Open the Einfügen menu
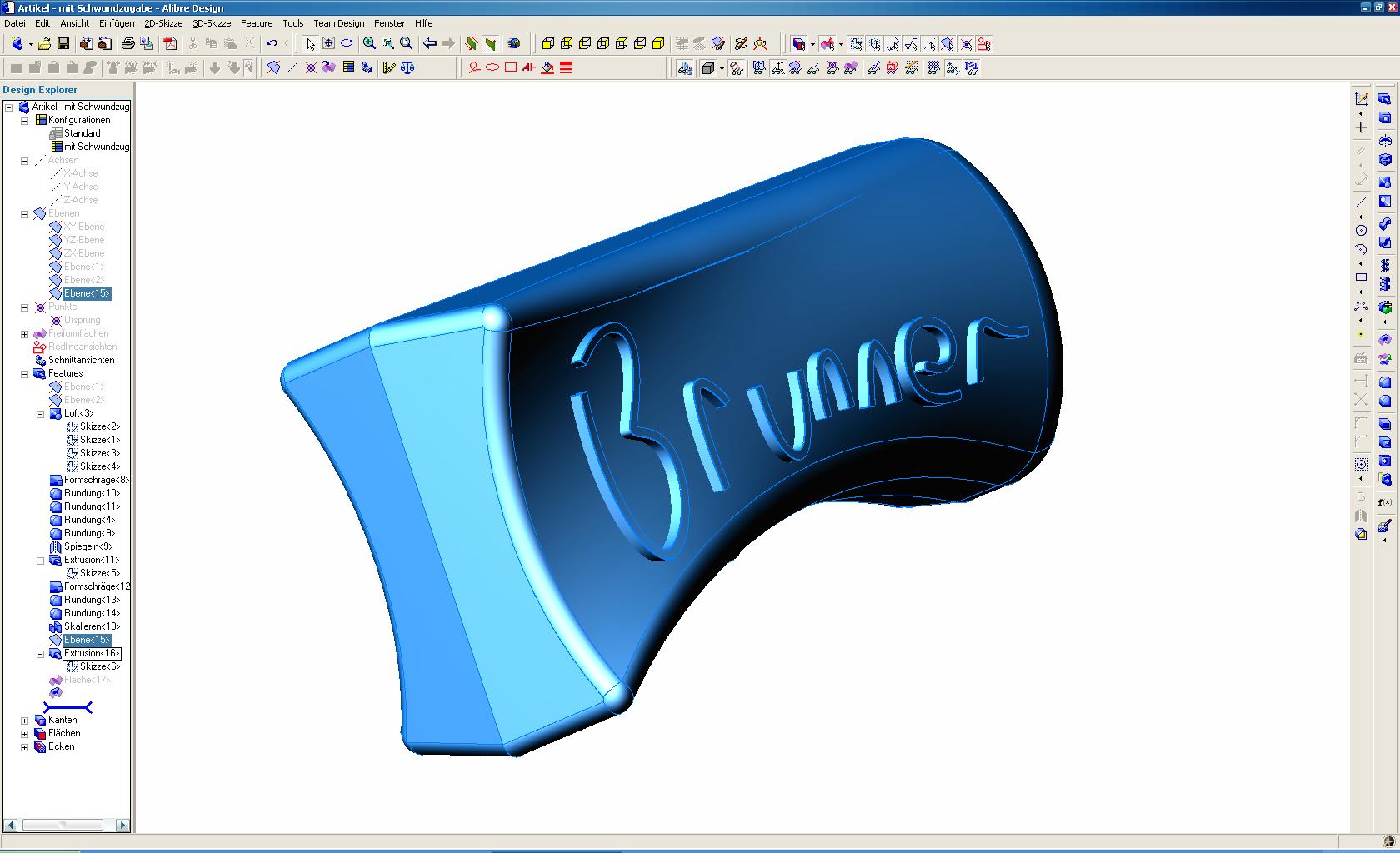The width and height of the screenshot is (1400, 853). point(117,23)
